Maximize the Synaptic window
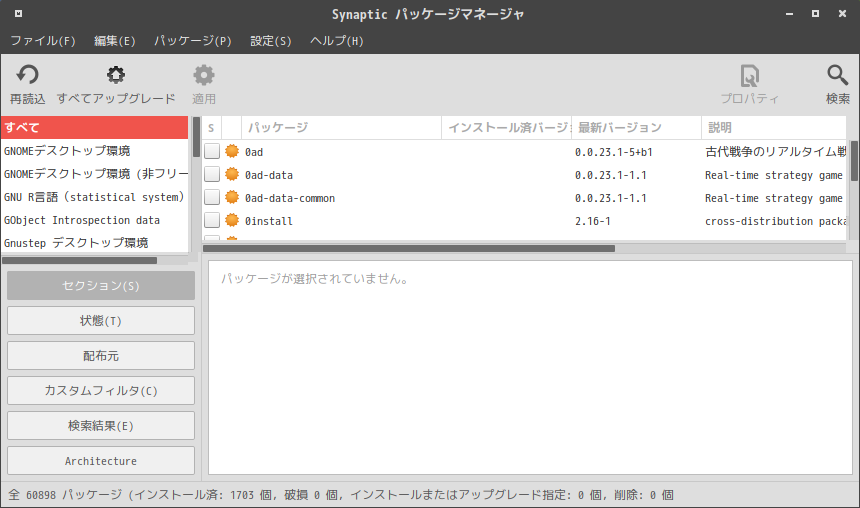The image size is (860, 508). coord(816,13)
